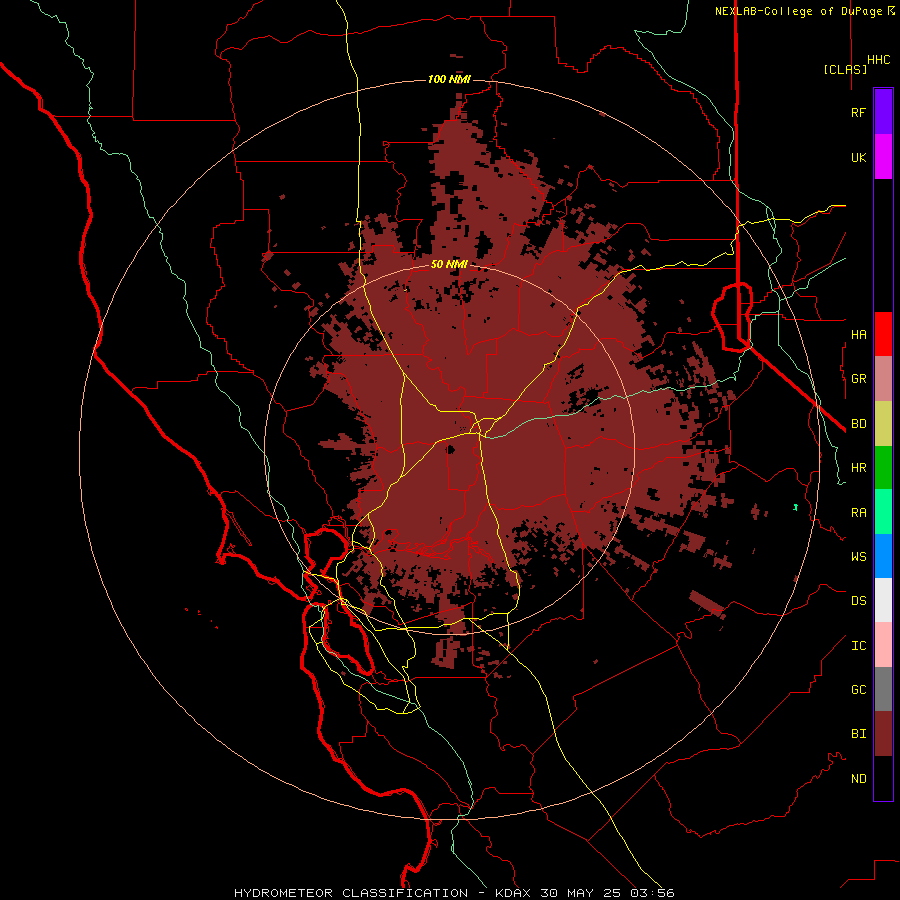
Task: Click the RF legend label
Action: [858, 112]
